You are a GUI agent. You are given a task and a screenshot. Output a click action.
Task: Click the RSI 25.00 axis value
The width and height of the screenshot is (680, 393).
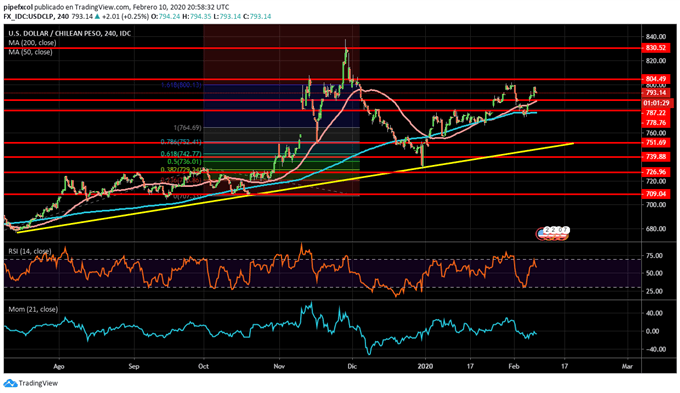pos(654,291)
